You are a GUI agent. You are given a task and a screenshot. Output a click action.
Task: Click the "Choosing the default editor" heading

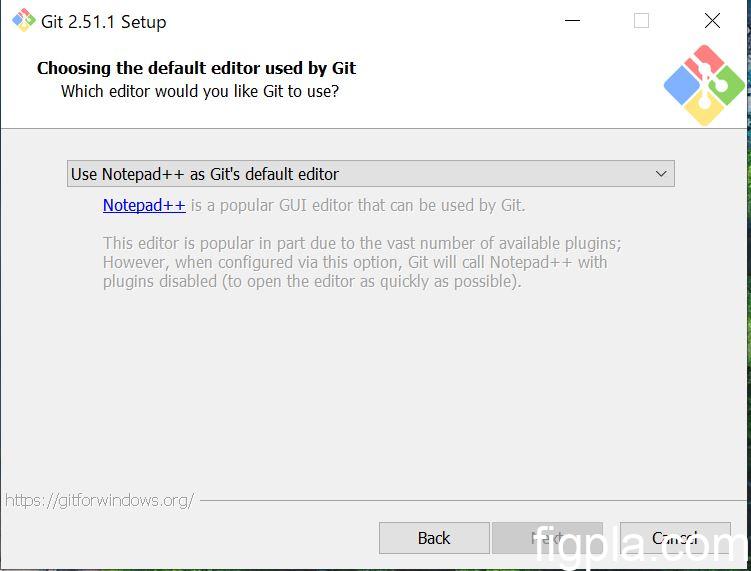point(196,69)
